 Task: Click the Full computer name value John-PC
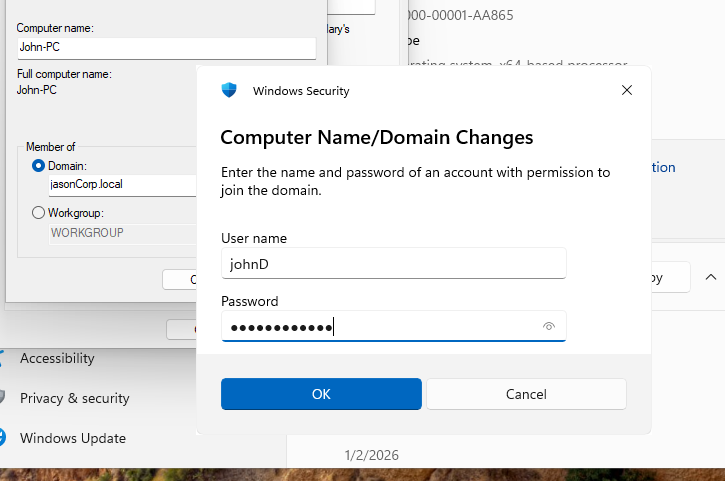(37, 90)
